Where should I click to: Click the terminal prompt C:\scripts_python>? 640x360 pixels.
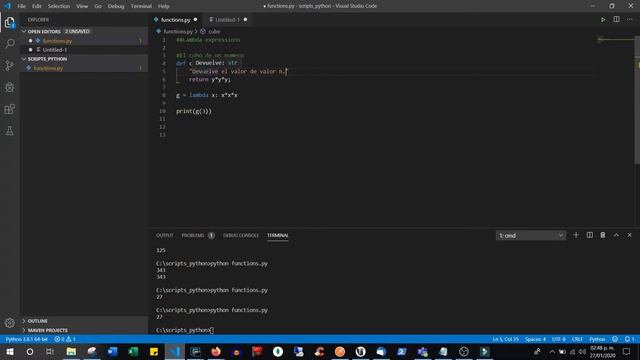coord(183,330)
